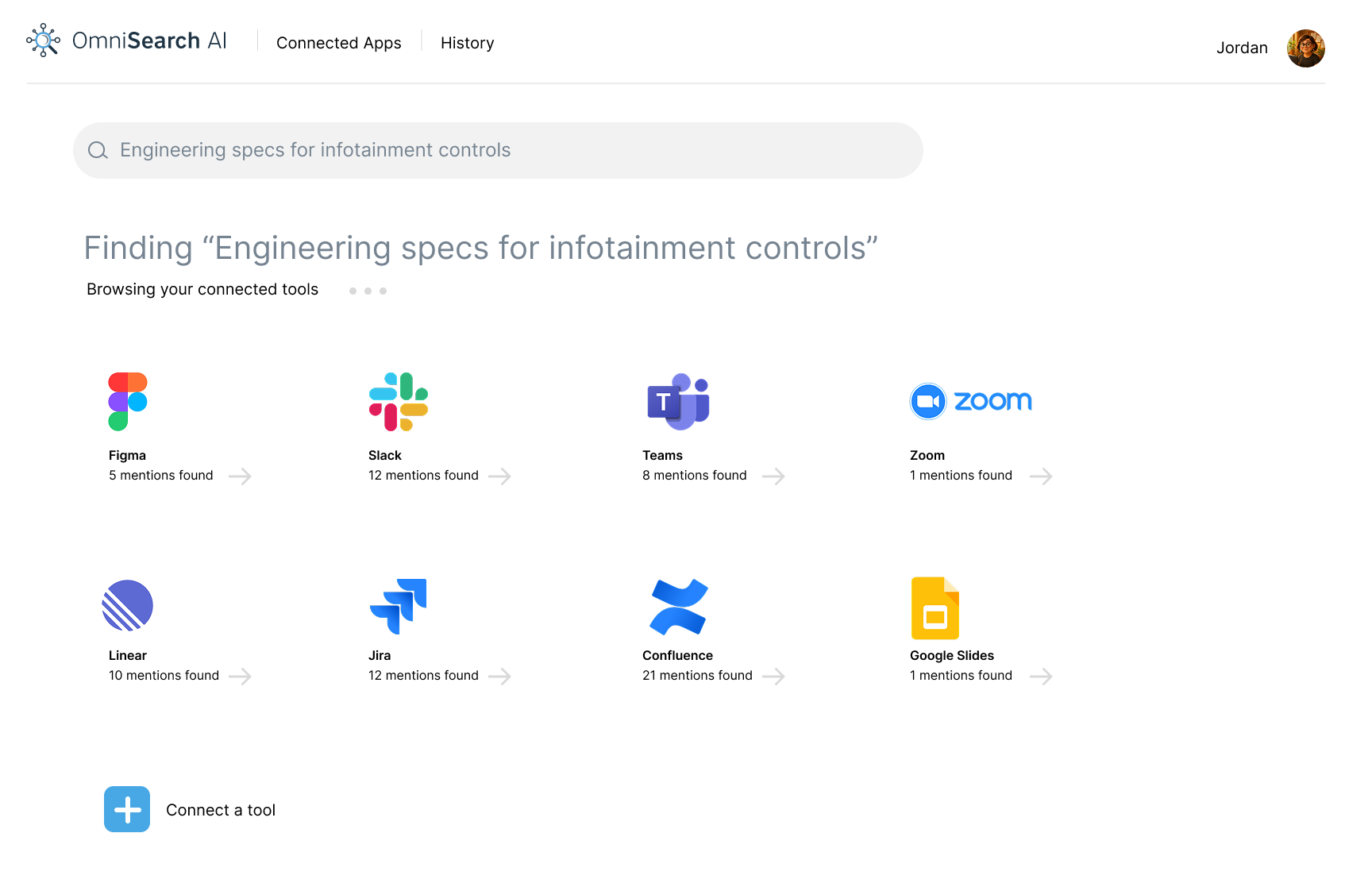Open the History menu item
This screenshot has width=1372, height=887.
point(468,43)
